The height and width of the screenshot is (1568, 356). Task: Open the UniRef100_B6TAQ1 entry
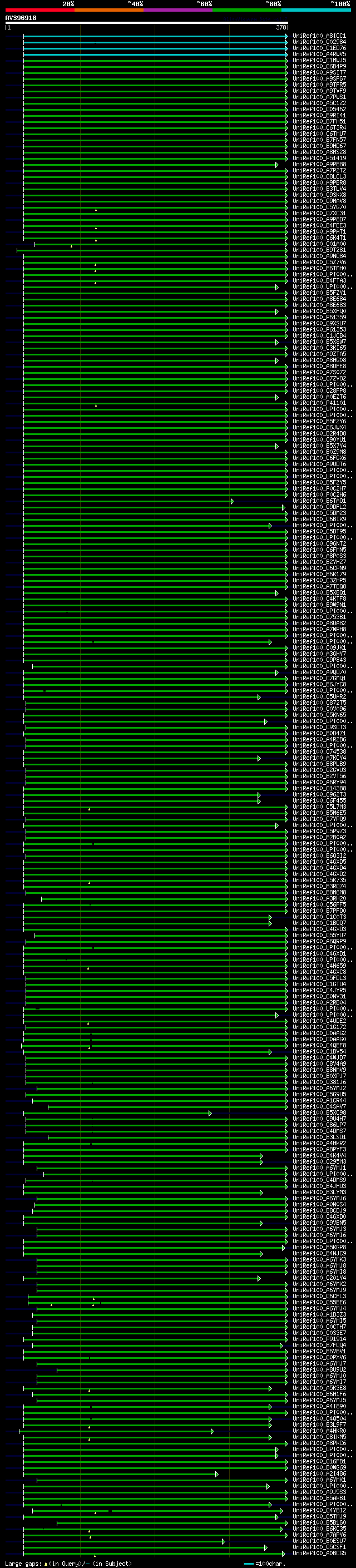319,501
